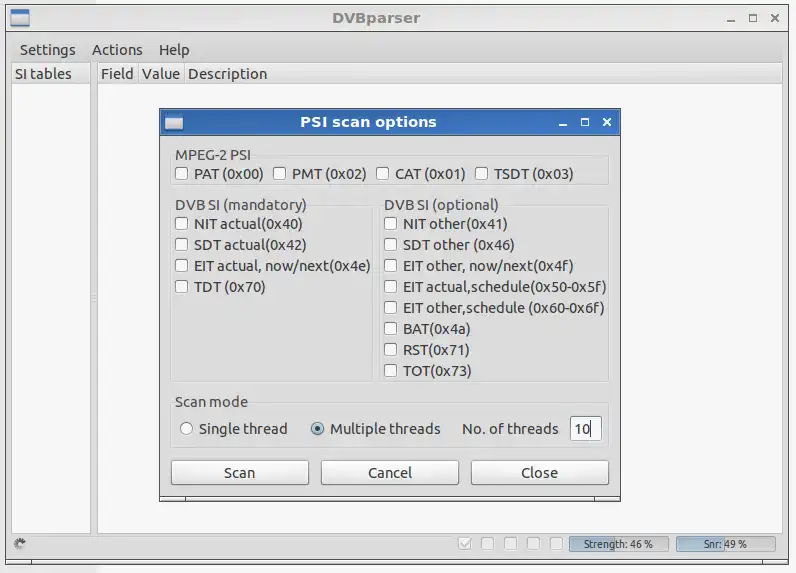
Task: Enable the BAT(0x4a) checkbox
Action: (x=390, y=328)
